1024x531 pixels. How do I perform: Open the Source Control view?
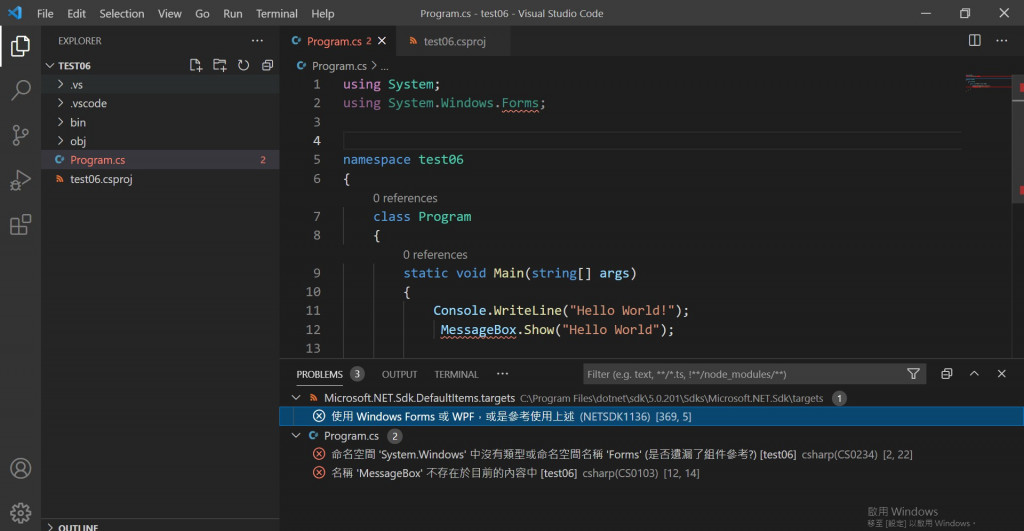tap(20, 136)
